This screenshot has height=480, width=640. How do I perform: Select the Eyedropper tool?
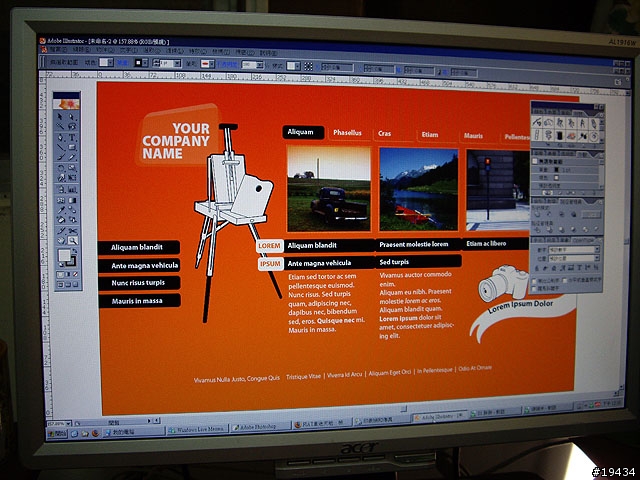(x=60, y=209)
